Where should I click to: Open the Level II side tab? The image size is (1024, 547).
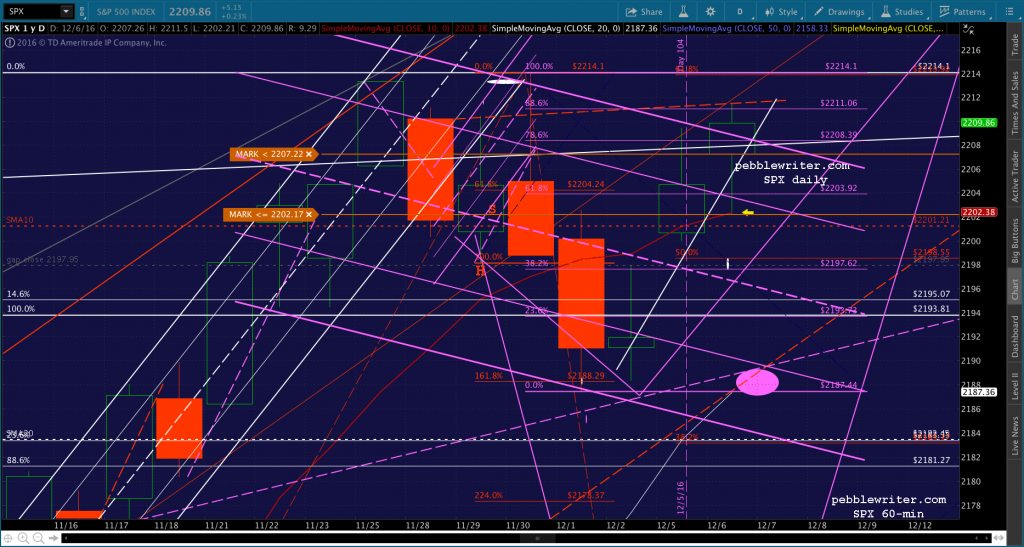coord(1016,386)
